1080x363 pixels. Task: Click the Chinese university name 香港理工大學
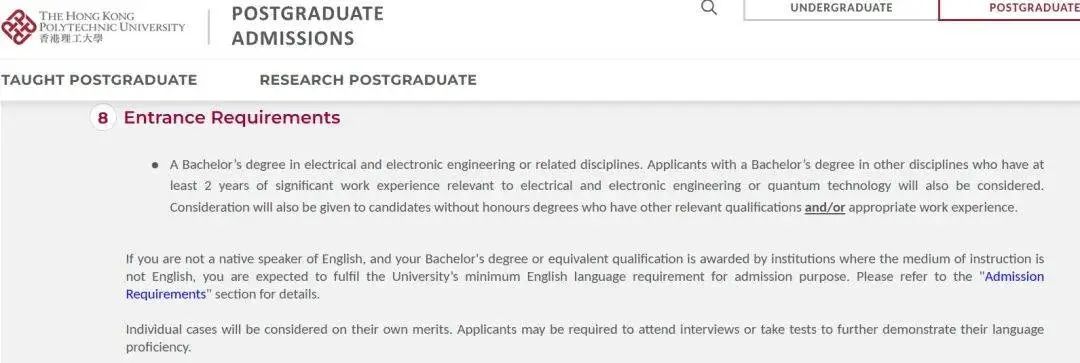tap(71, 39)
